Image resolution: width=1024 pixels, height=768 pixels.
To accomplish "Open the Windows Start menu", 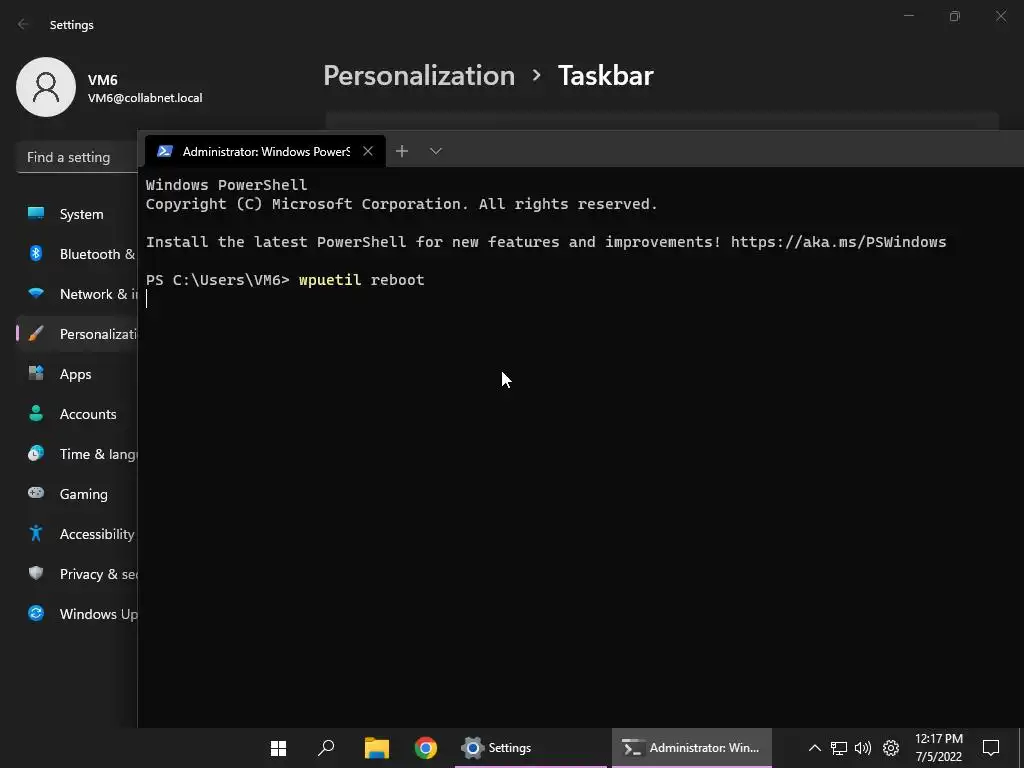I will tap(278, 748).
